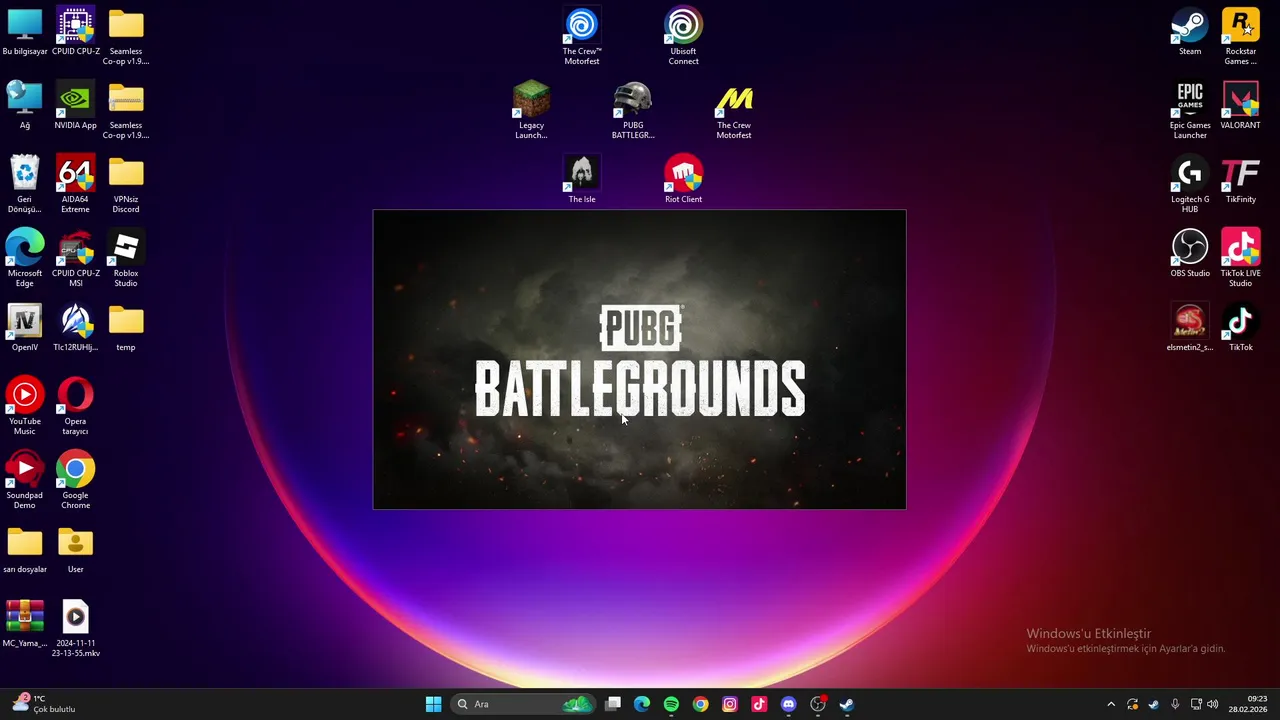Open Bu bilgisayar desktop icon
This screenshot has height=720, width=1280.
25,33
